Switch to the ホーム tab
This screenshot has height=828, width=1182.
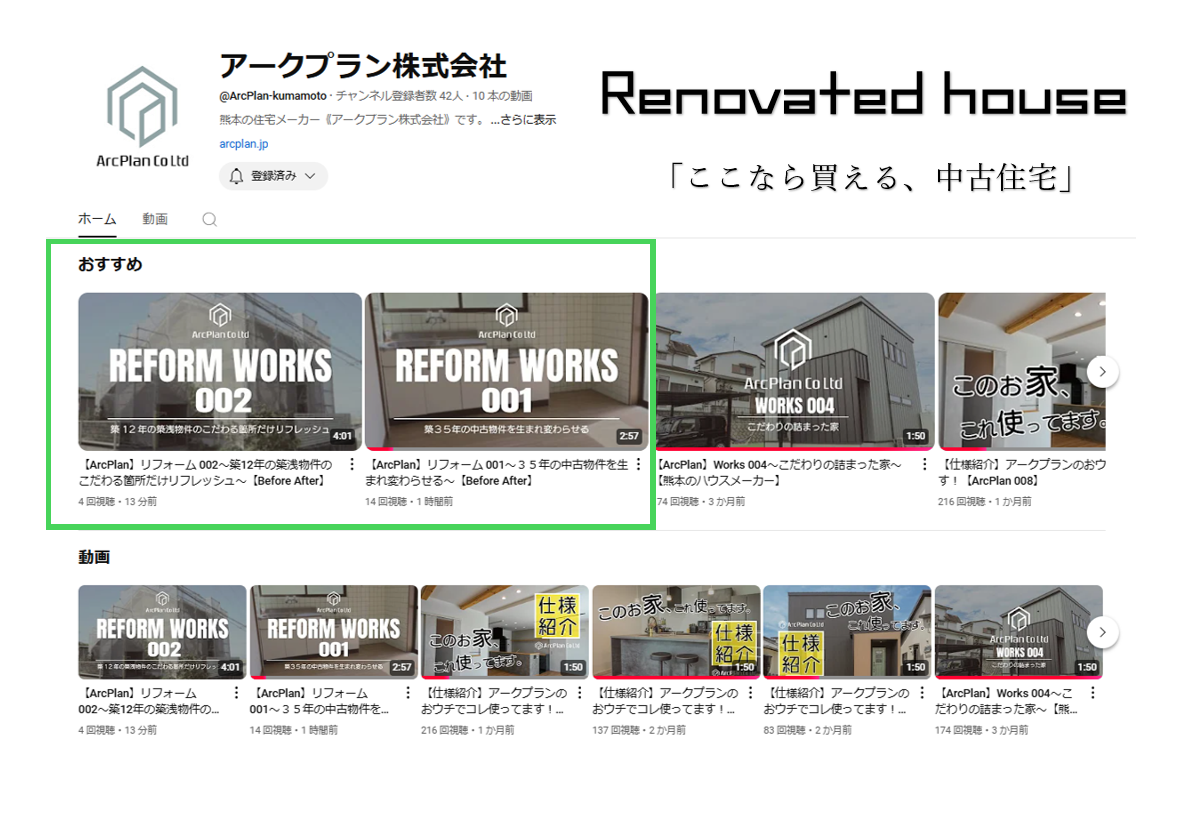pyautogui.click(x=97, y=219)
